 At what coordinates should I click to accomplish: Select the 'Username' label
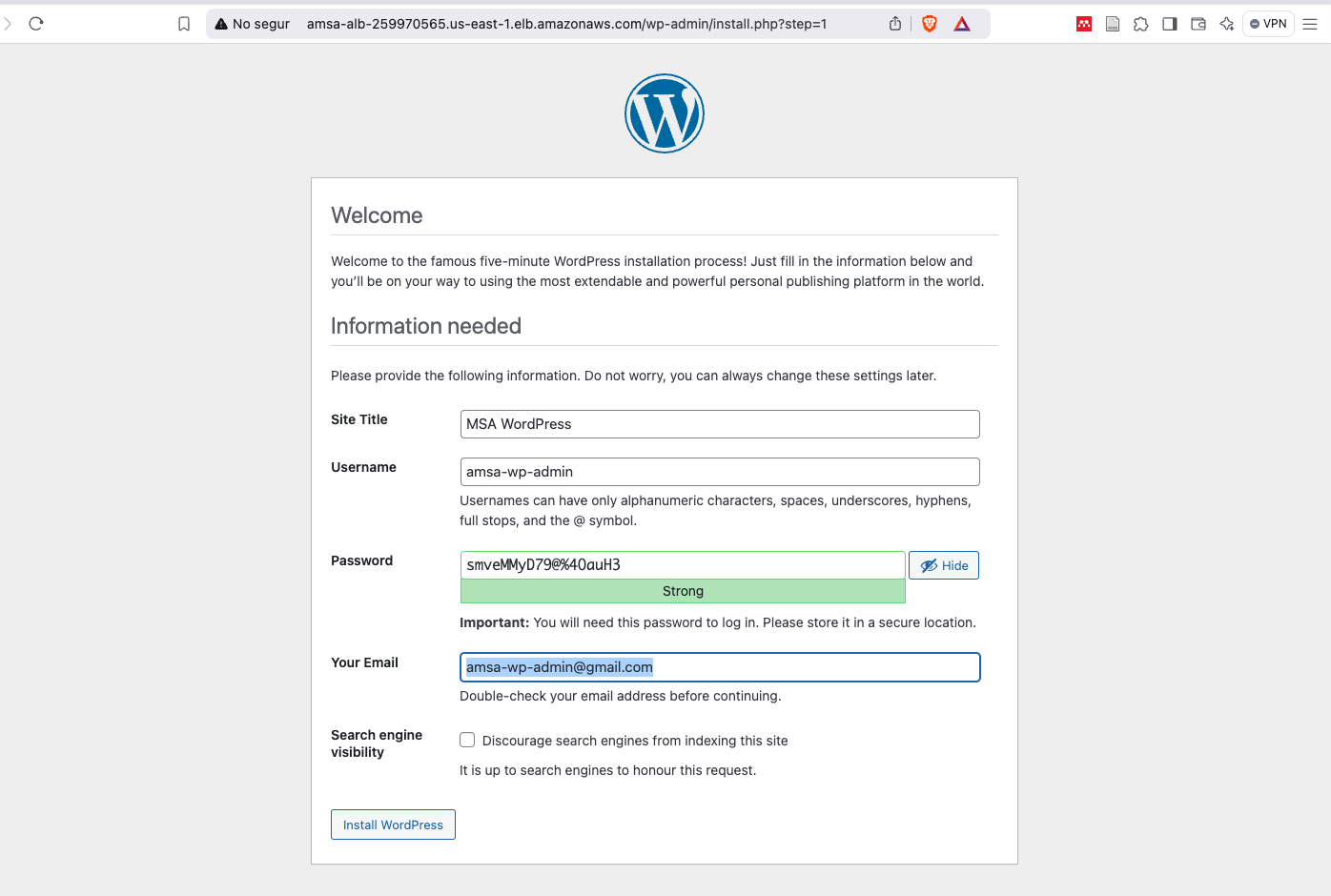point(363,467)
